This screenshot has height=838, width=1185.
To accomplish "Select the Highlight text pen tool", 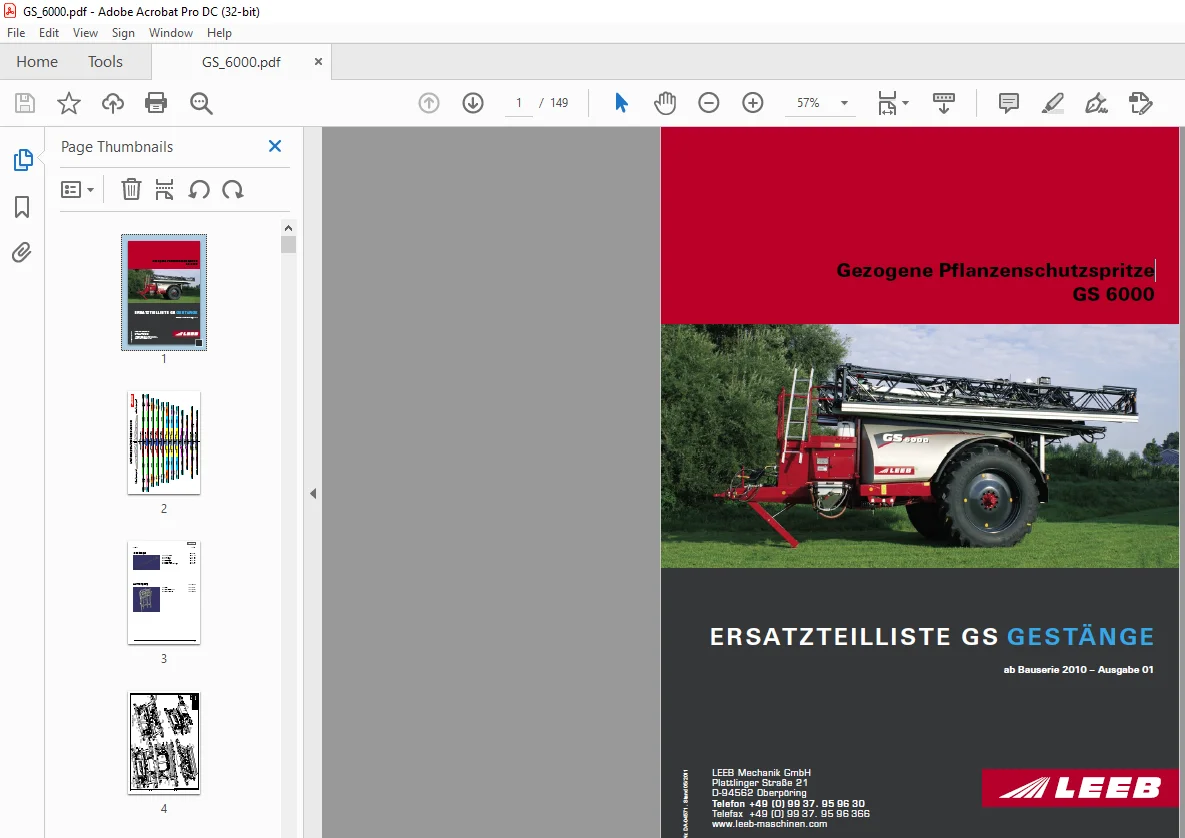I will point(1053,103).
